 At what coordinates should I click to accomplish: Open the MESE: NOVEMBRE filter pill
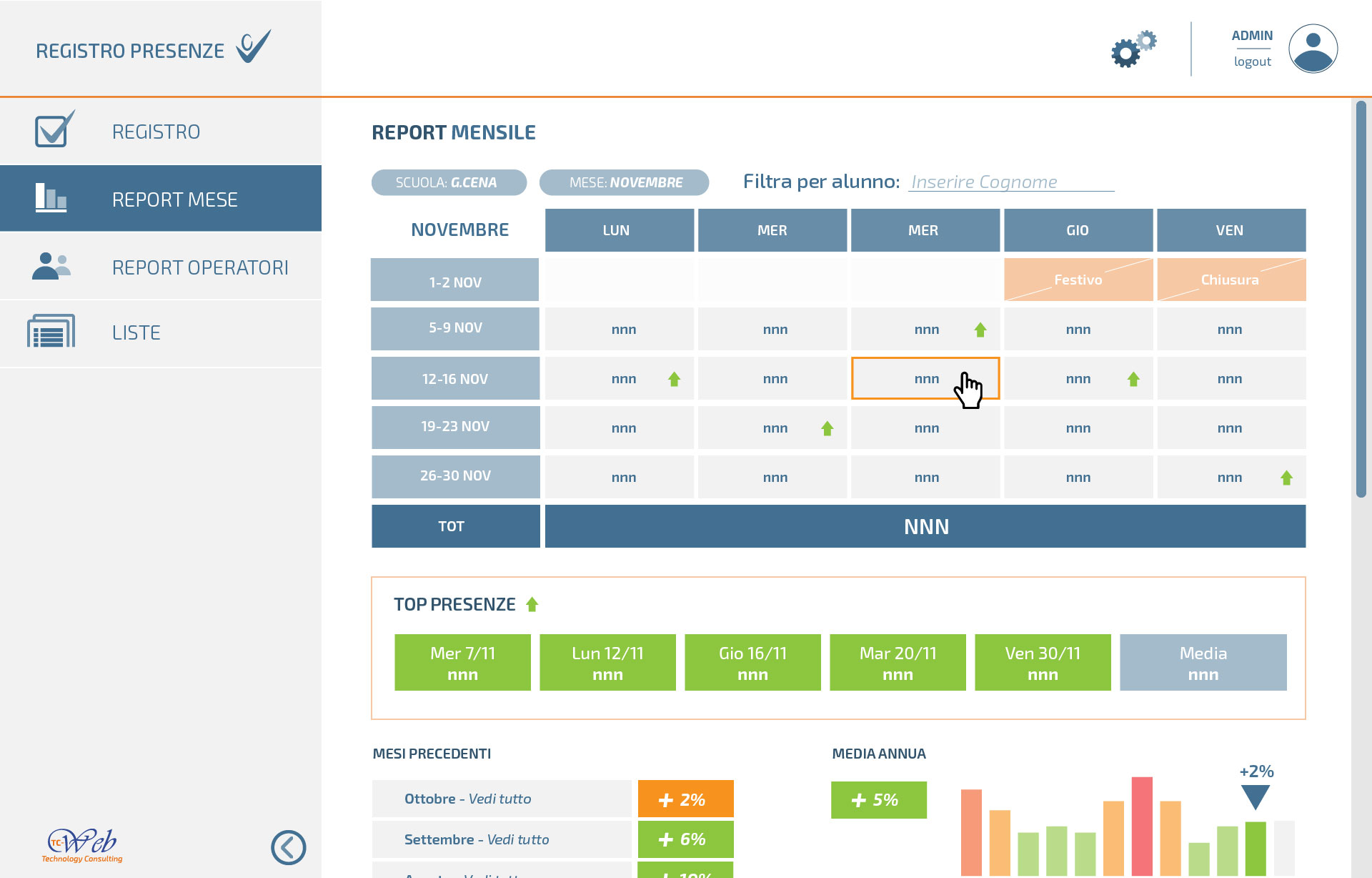(x=624, y=182)
